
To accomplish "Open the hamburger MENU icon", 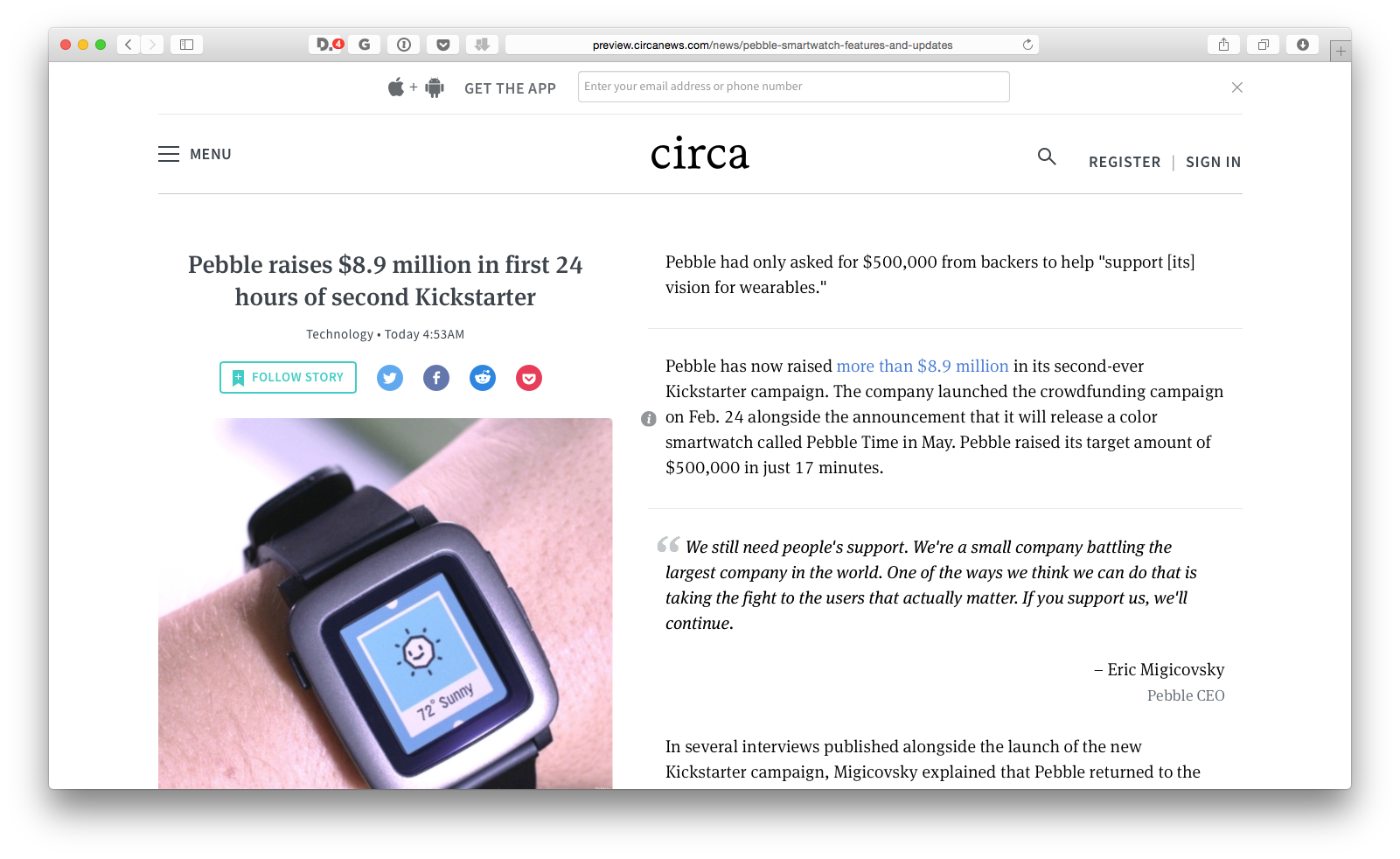I will 169,154.
